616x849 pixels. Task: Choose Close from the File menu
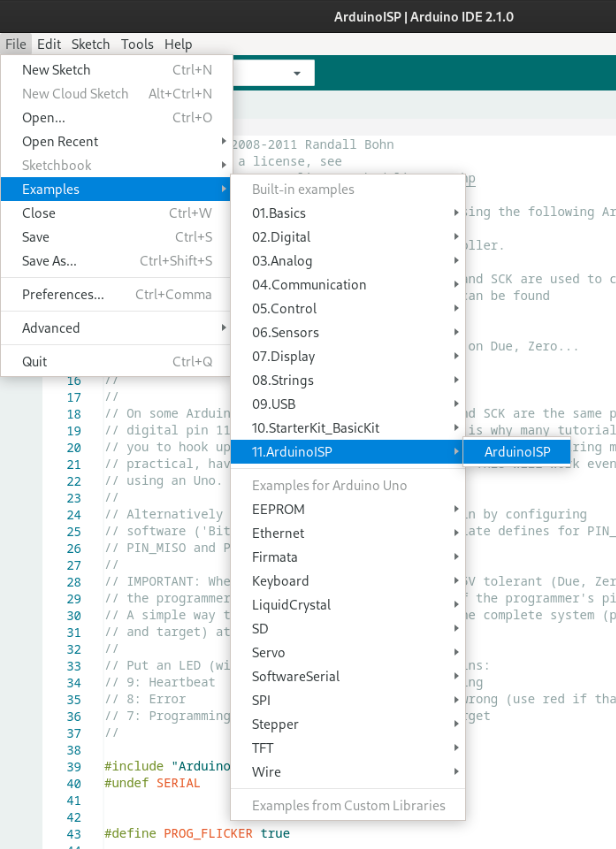(116, 213)
